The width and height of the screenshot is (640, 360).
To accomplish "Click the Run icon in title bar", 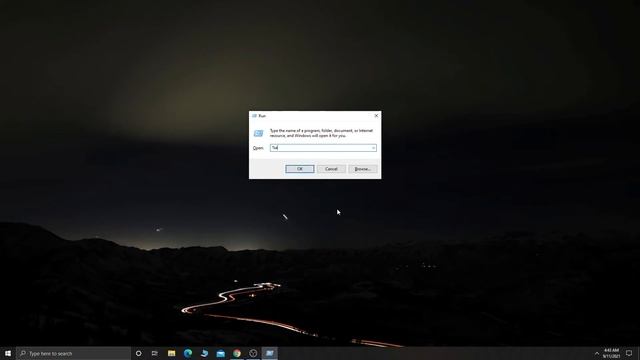I will click(254, 116).
